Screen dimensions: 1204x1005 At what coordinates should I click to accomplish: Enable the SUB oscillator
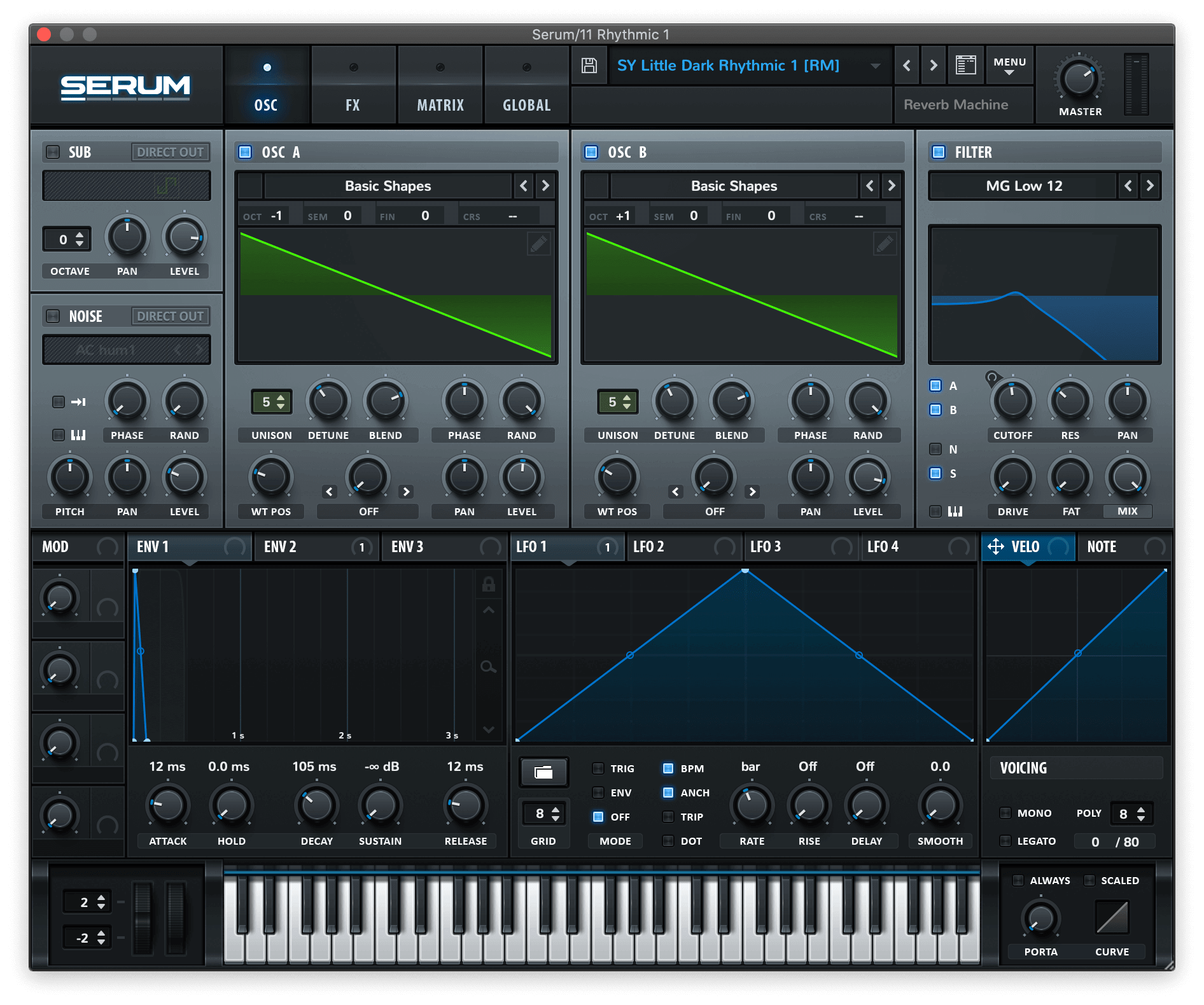(53, 152)
